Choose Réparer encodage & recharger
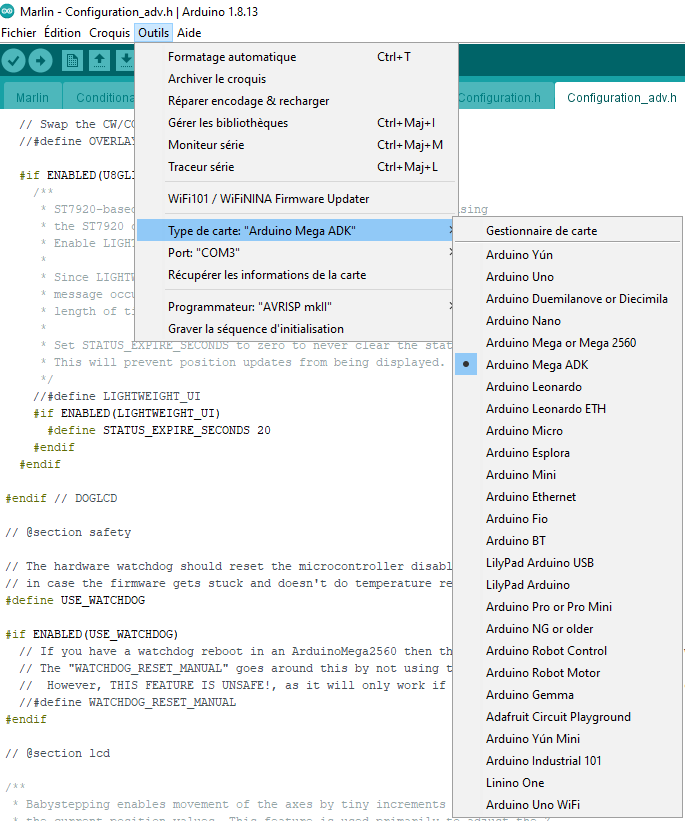This screenshot has width=685, height=821. [x=296, y=101]
